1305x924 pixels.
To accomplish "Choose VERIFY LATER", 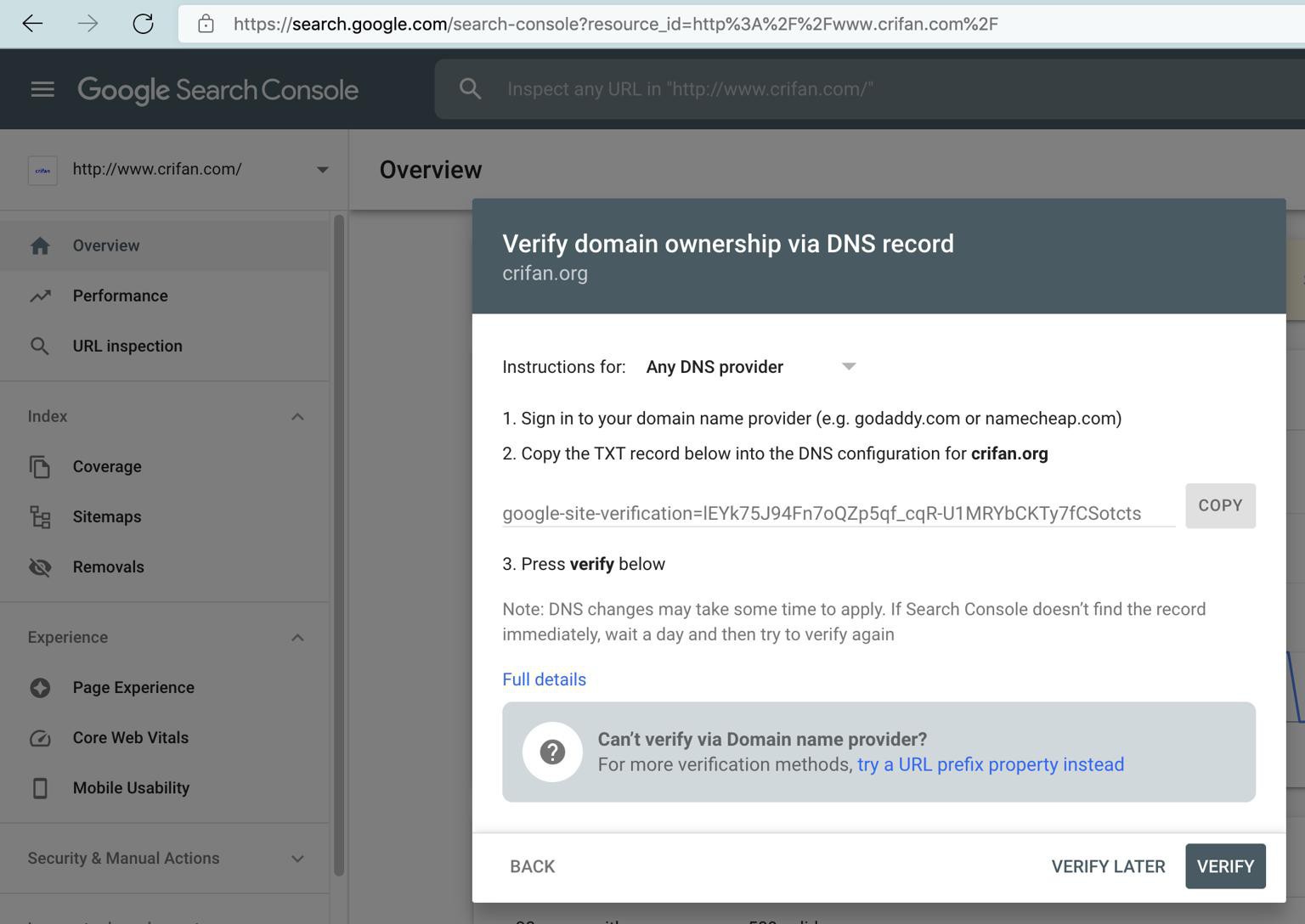I will tap(1108, 866).
